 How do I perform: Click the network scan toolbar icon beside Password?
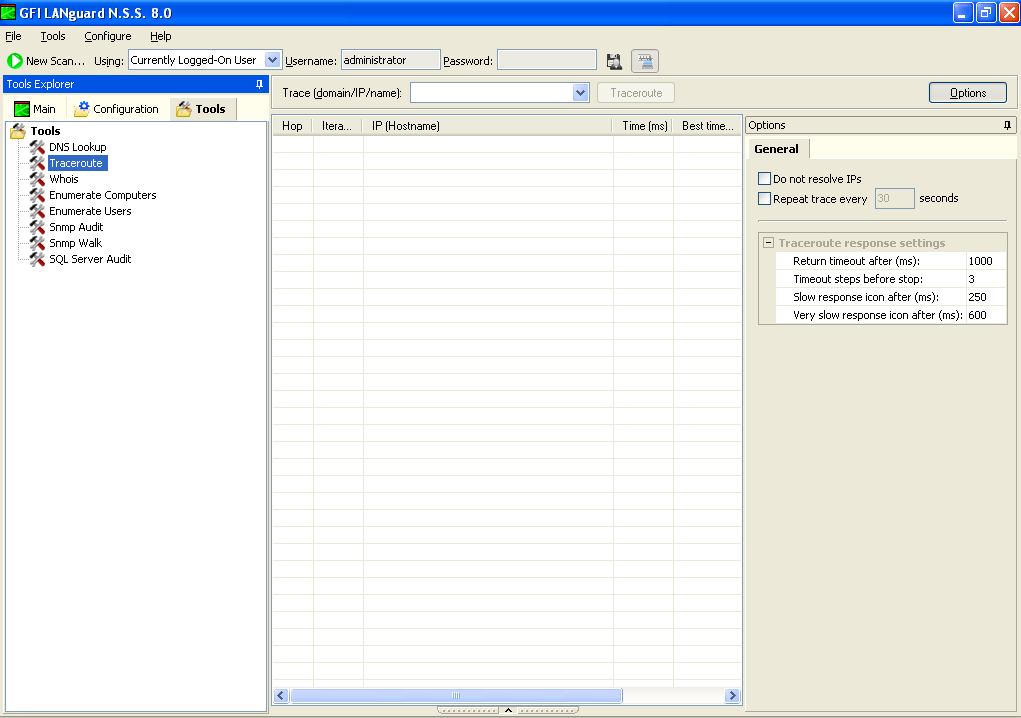645,61
